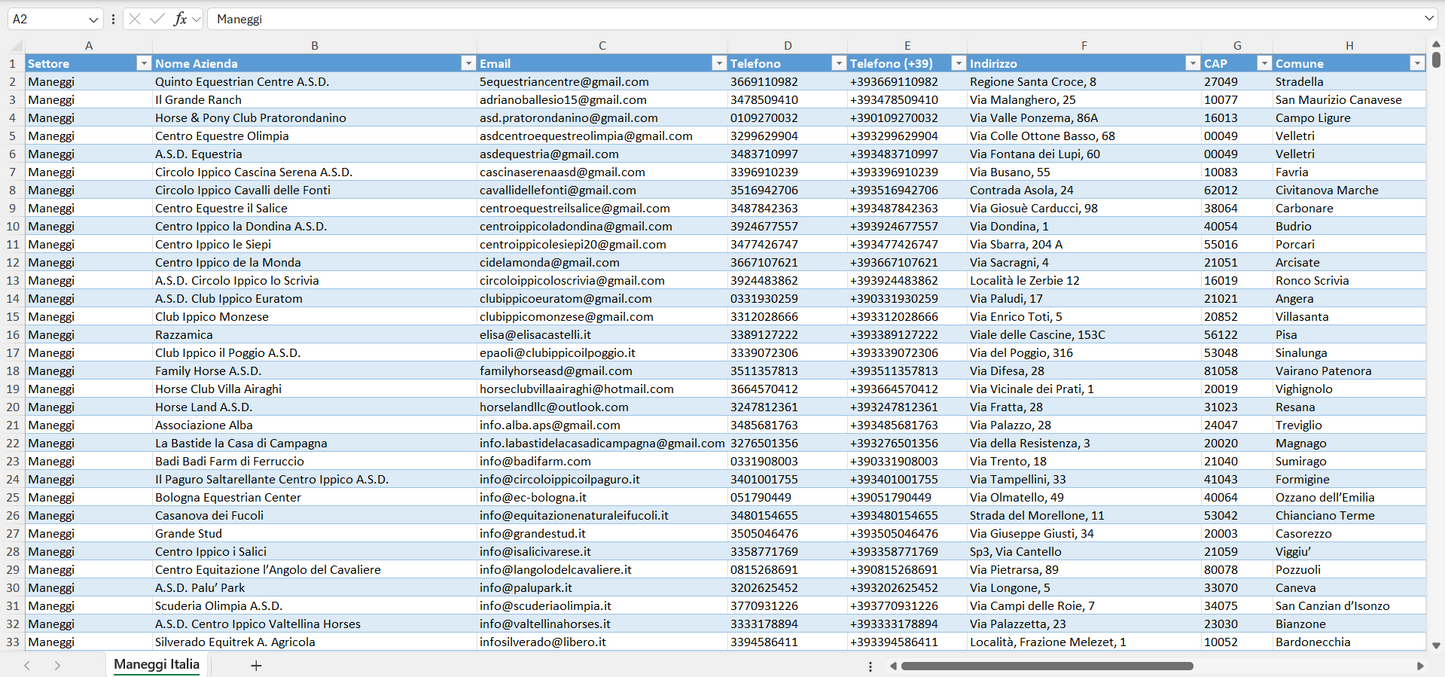Click the Cancel X icon in formula bar
This screenshot has height=677, width=1445.
point(135,19)
